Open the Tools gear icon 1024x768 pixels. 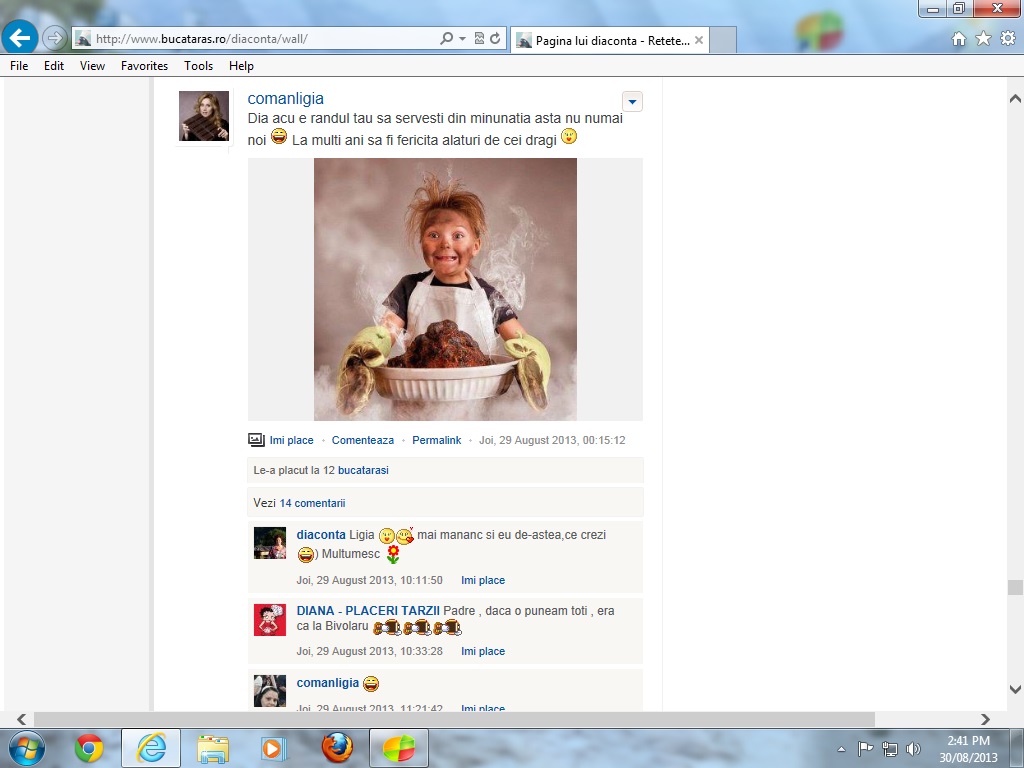pos(1007,39)
